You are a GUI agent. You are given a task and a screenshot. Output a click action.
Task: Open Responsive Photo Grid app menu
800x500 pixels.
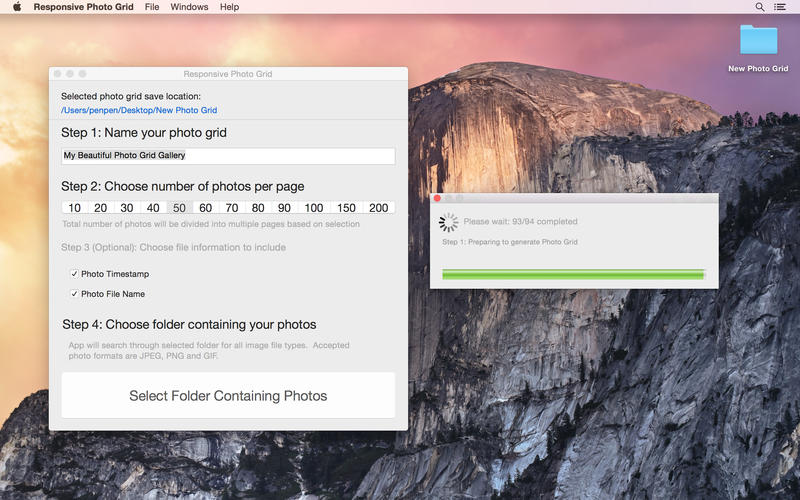tap(84, 7)
